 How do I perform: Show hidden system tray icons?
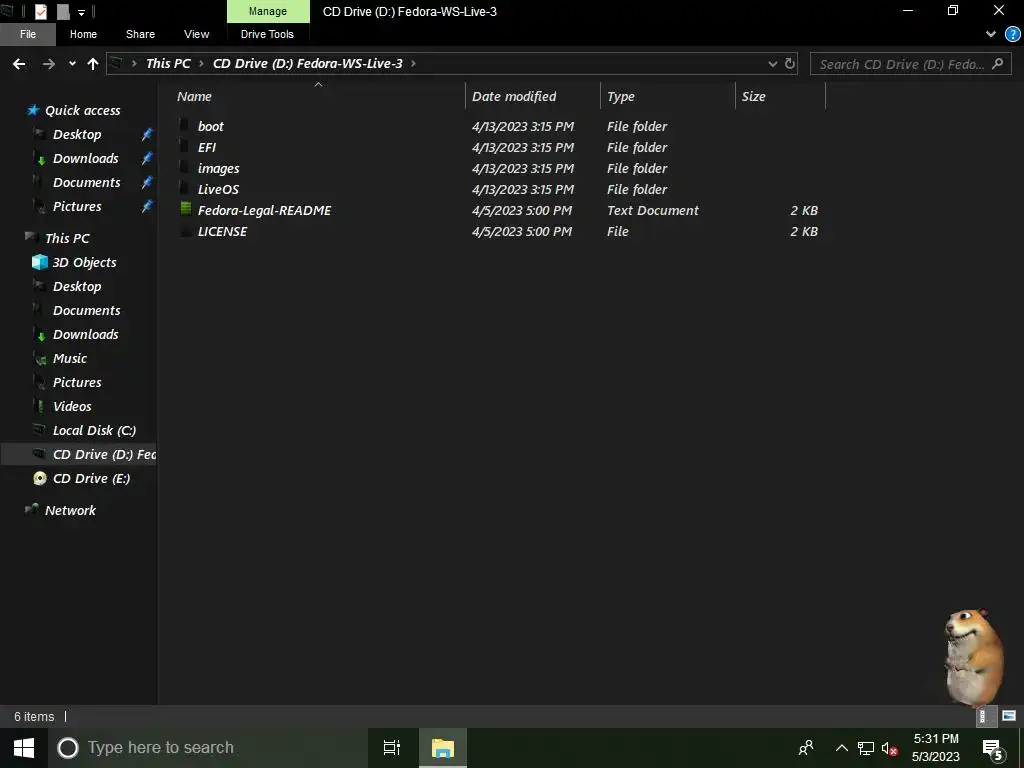point(842,748)
